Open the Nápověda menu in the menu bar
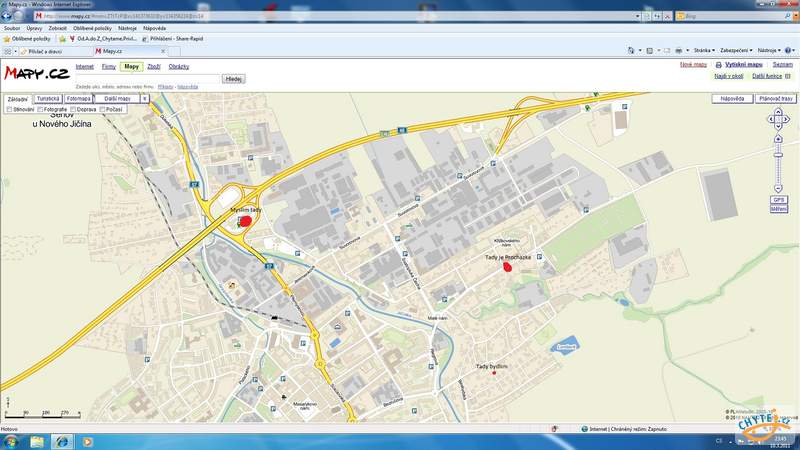800x450 pixels. [154, 29]
